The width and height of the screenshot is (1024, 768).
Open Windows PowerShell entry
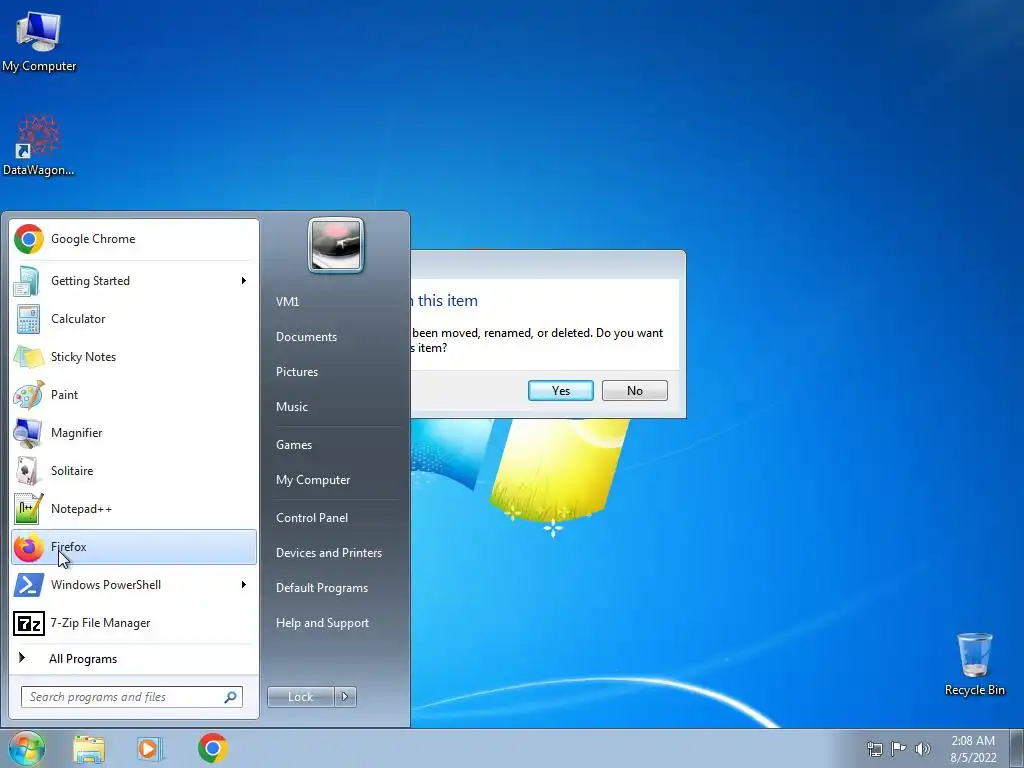click(x=134, y=584)
